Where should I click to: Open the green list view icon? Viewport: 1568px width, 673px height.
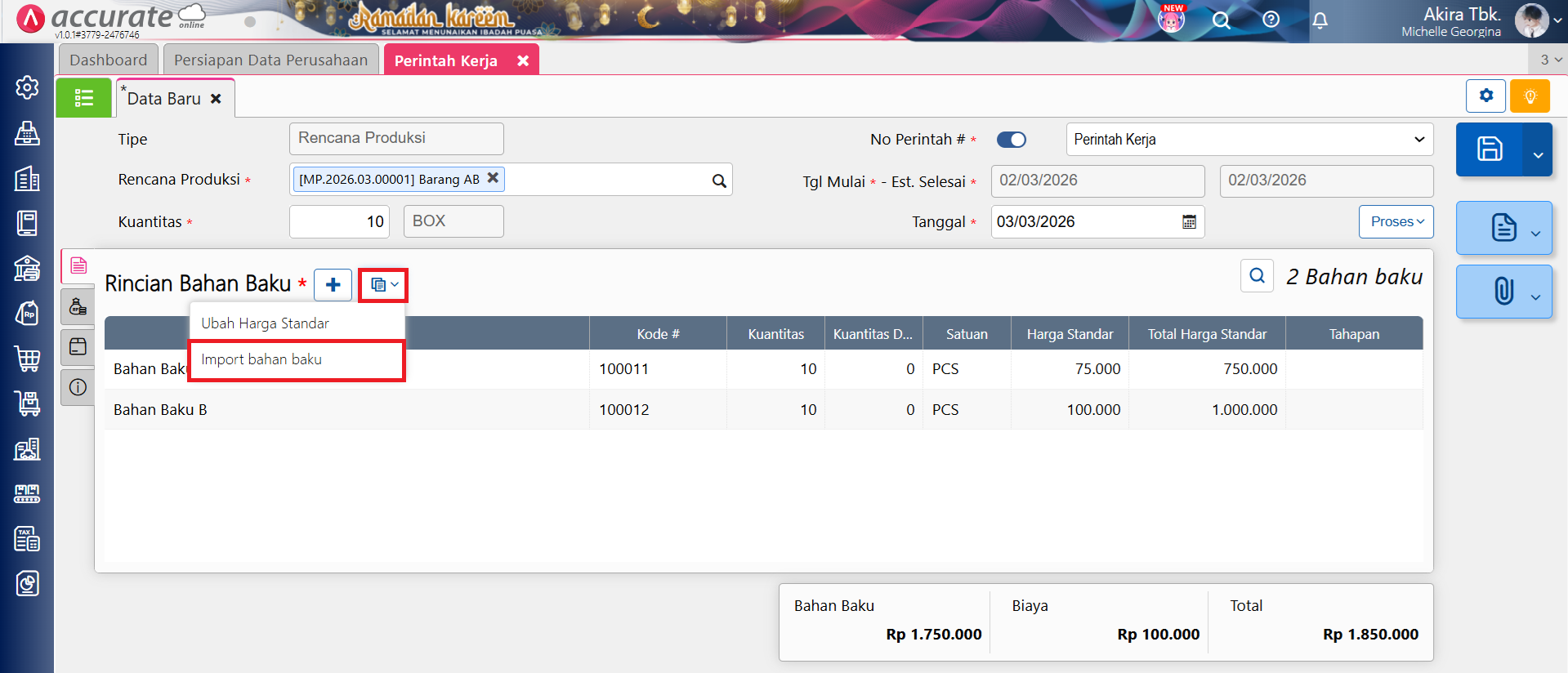coord(83,98)
